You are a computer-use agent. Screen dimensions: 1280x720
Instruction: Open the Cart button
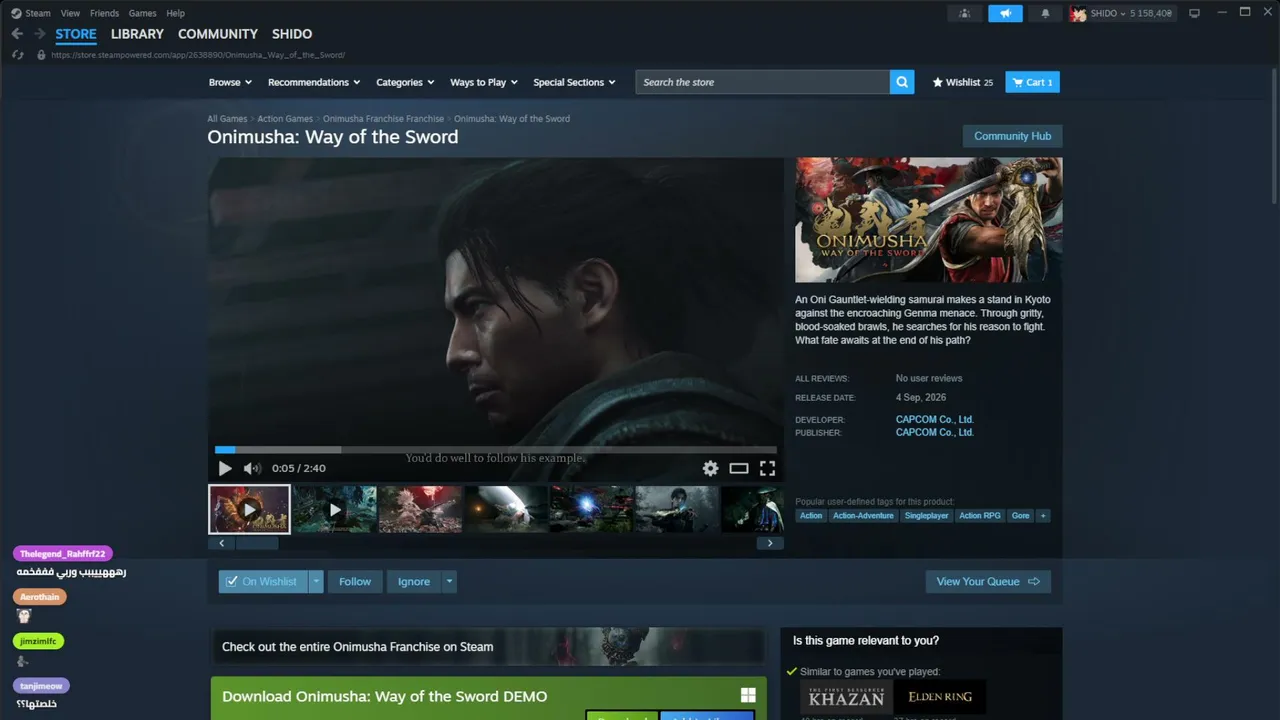[x=1033, y=82]
